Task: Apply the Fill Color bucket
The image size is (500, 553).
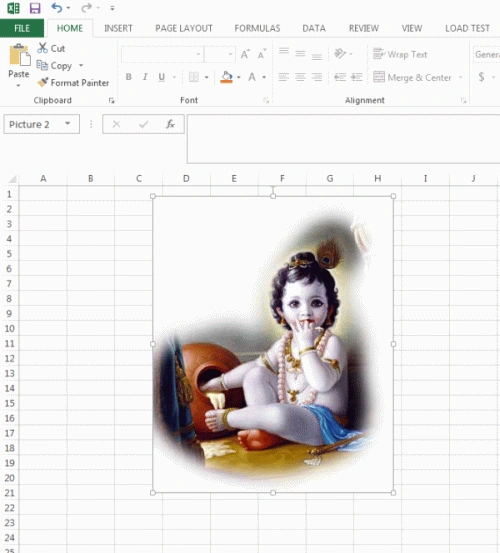Action: tap(226, 77)
